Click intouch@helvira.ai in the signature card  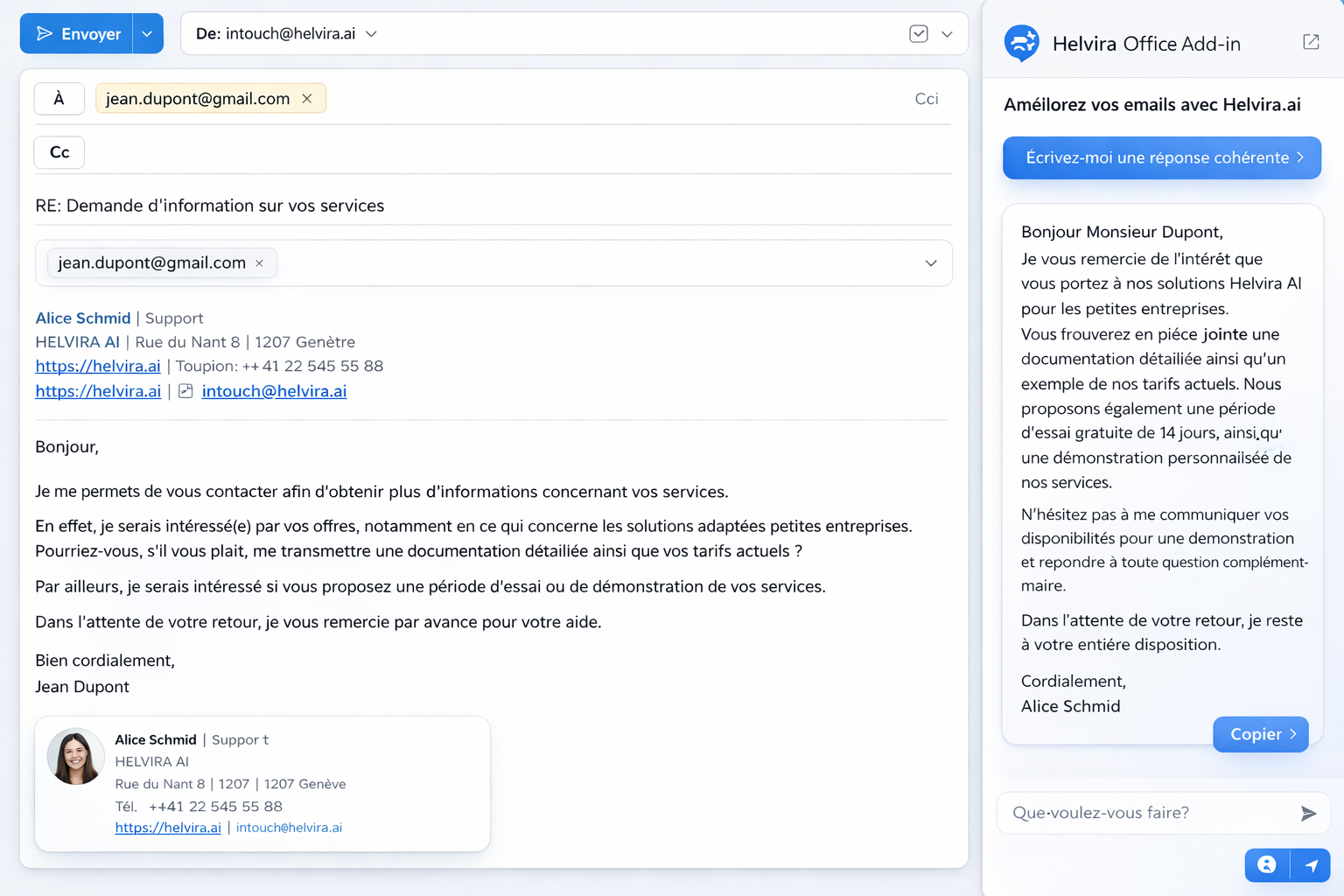(x=289, y=828)
